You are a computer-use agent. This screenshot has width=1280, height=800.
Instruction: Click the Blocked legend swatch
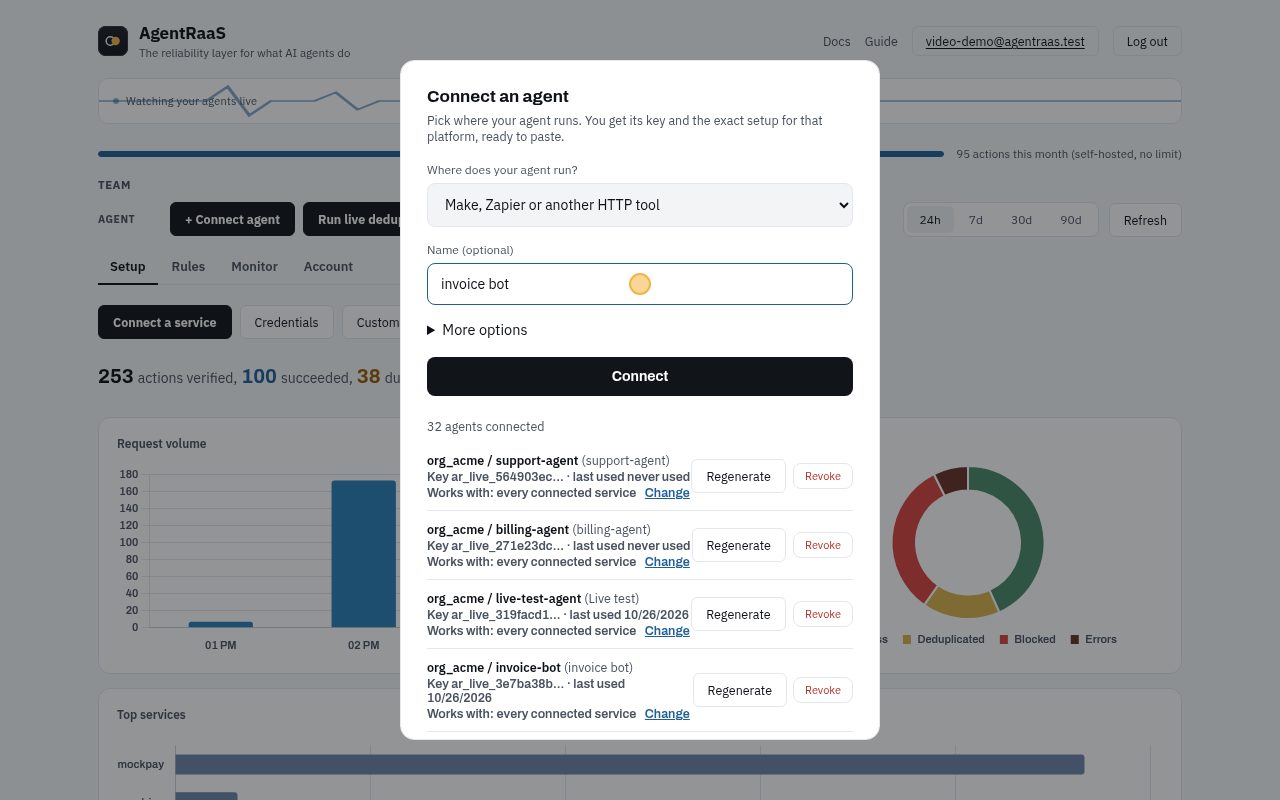(1004, 639)
